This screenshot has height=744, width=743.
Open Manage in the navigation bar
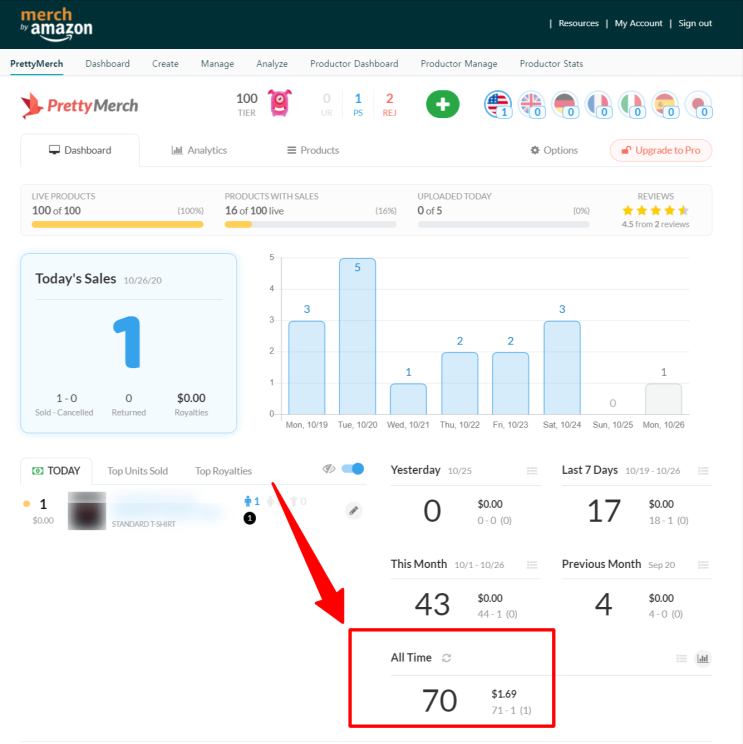tap(217, 64)
